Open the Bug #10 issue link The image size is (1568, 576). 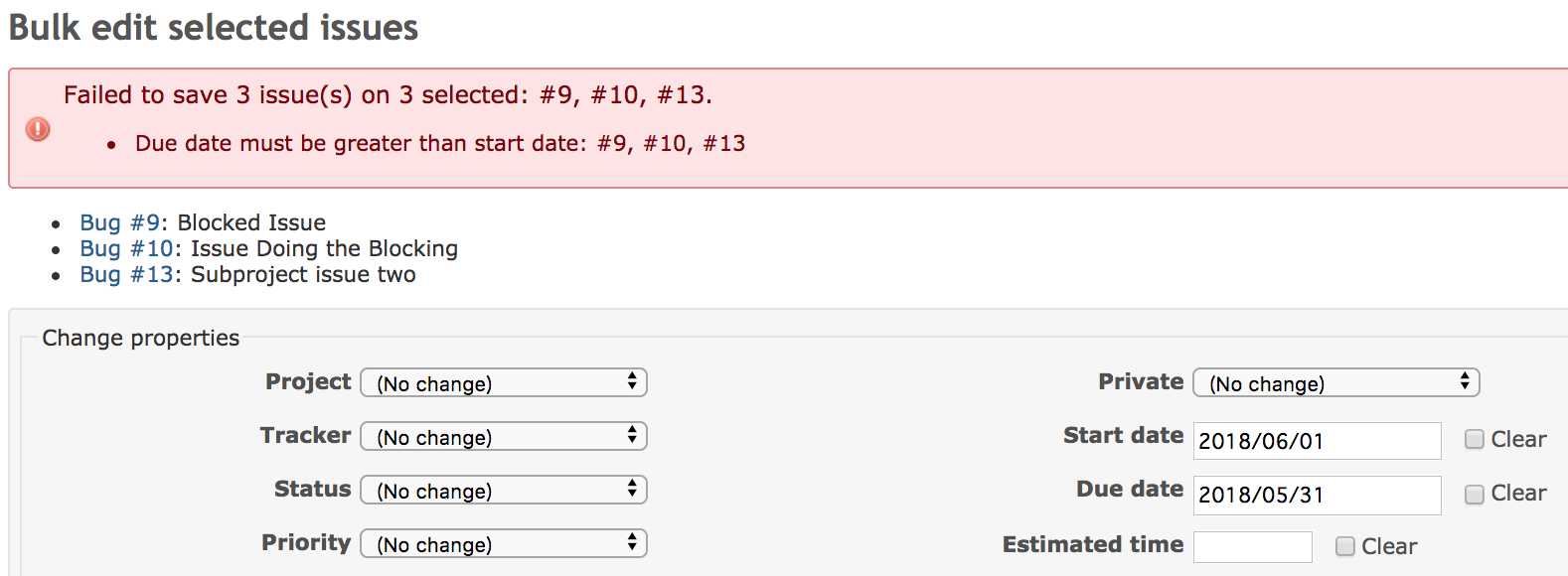click(127, 248)
